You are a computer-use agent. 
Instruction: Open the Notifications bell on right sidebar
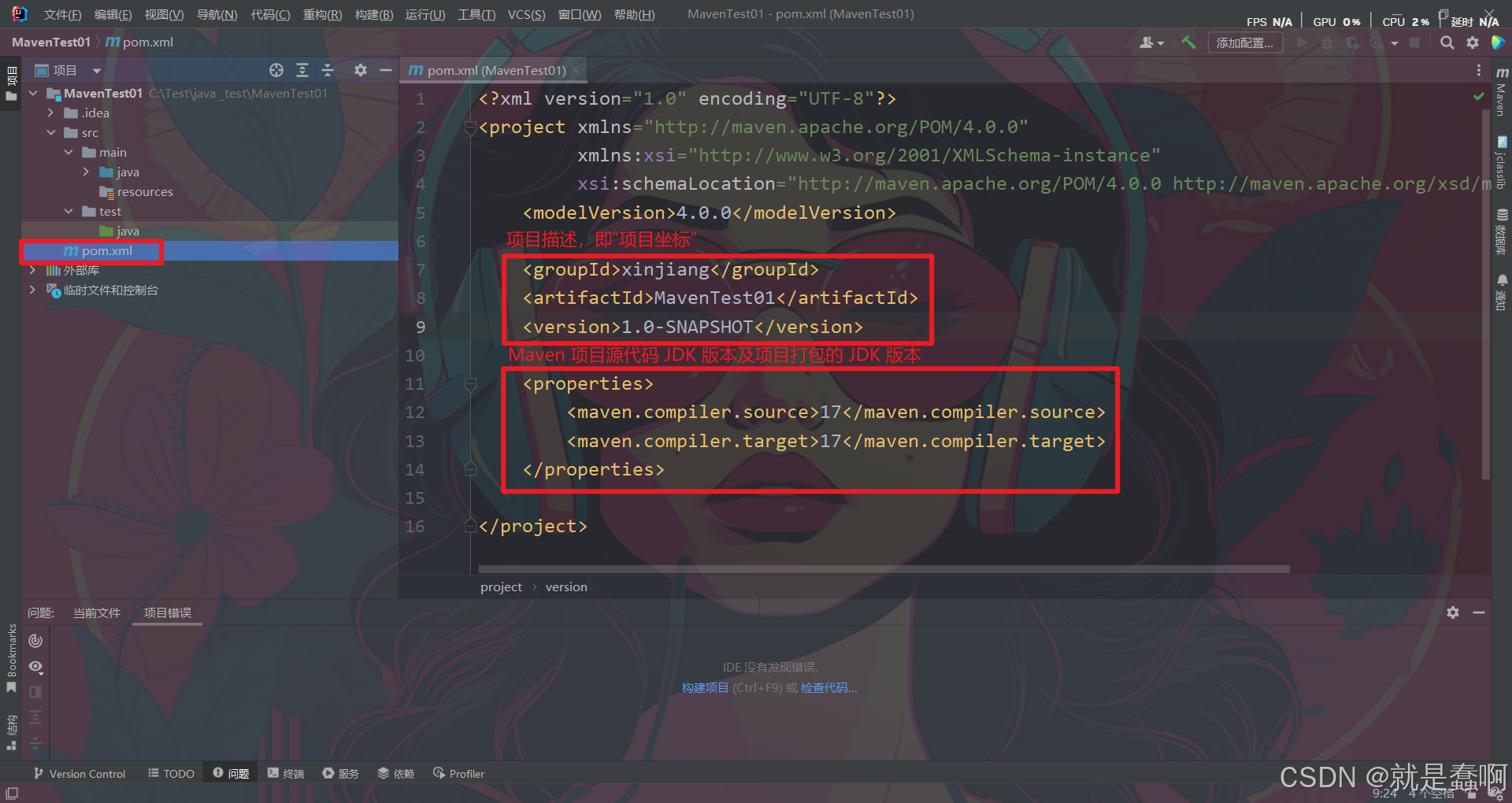(x=1502, y=291)
